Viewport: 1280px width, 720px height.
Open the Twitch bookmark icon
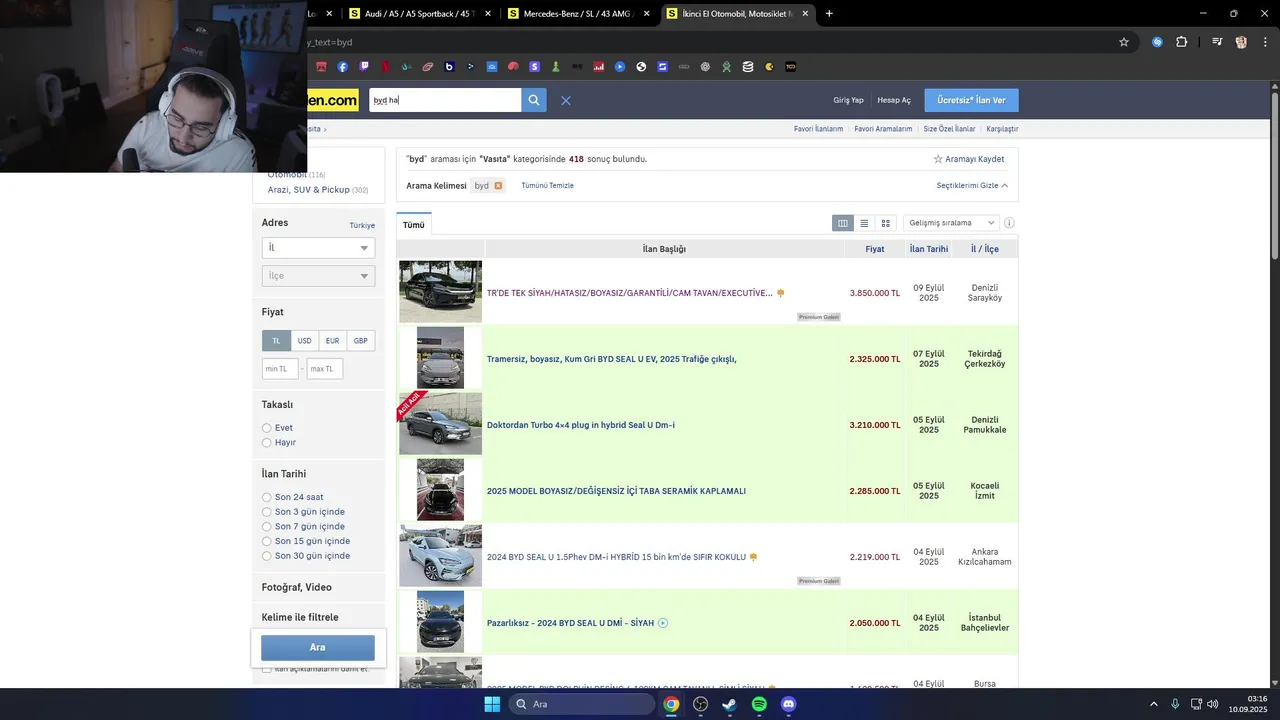[364, 67]
